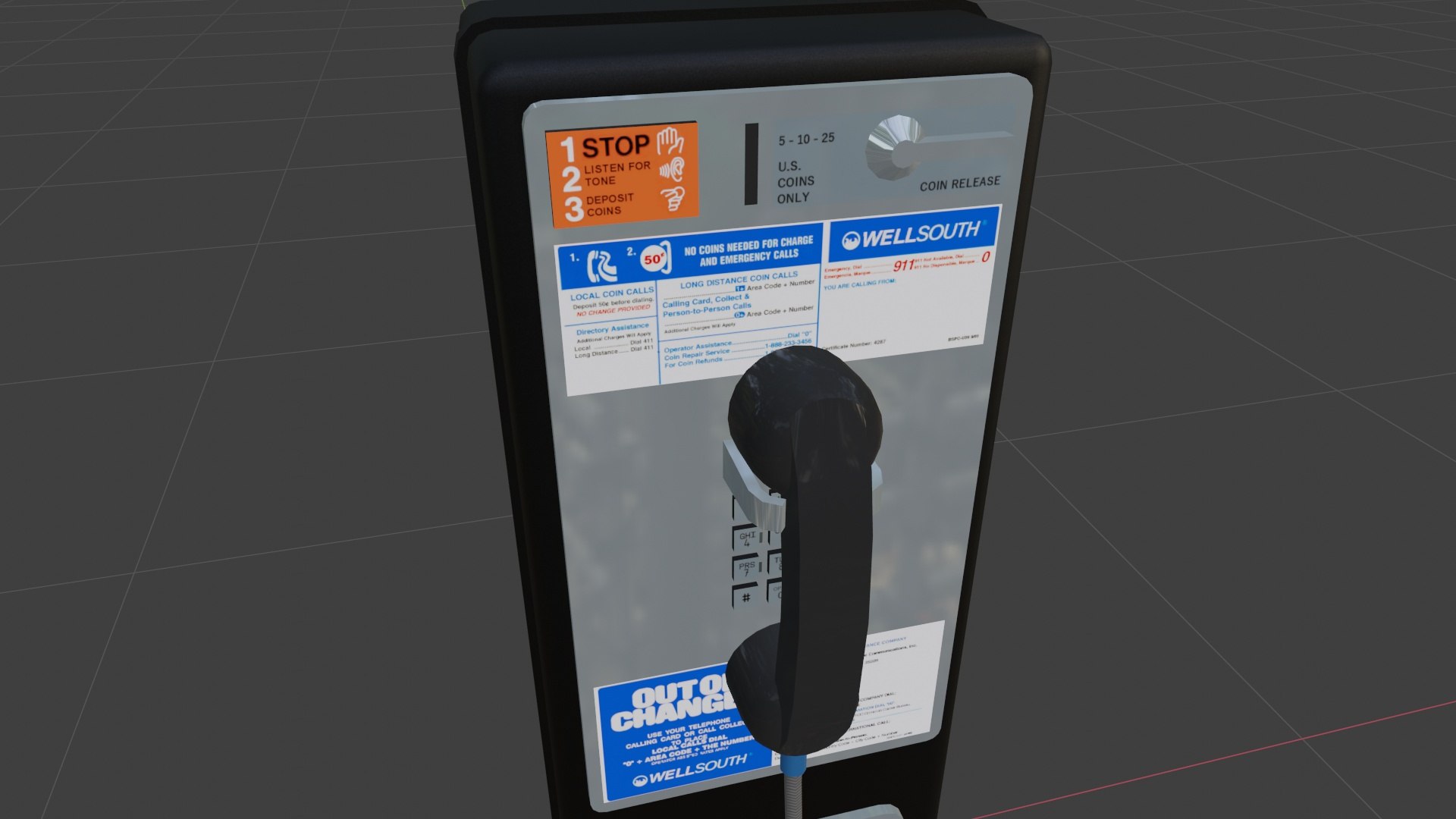1456x819 pixels.
Task: Click the LONG DISTANCE COIN CALLS heading
Action: point(739,280)
